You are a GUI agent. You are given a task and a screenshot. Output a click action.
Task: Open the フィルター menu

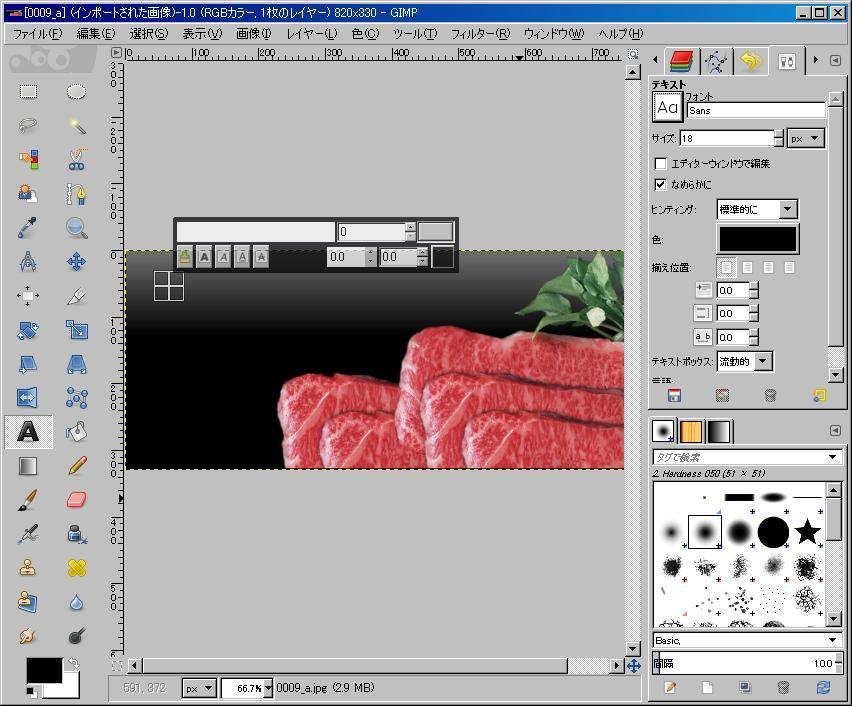pyautogui.click(x=479, y=33)
